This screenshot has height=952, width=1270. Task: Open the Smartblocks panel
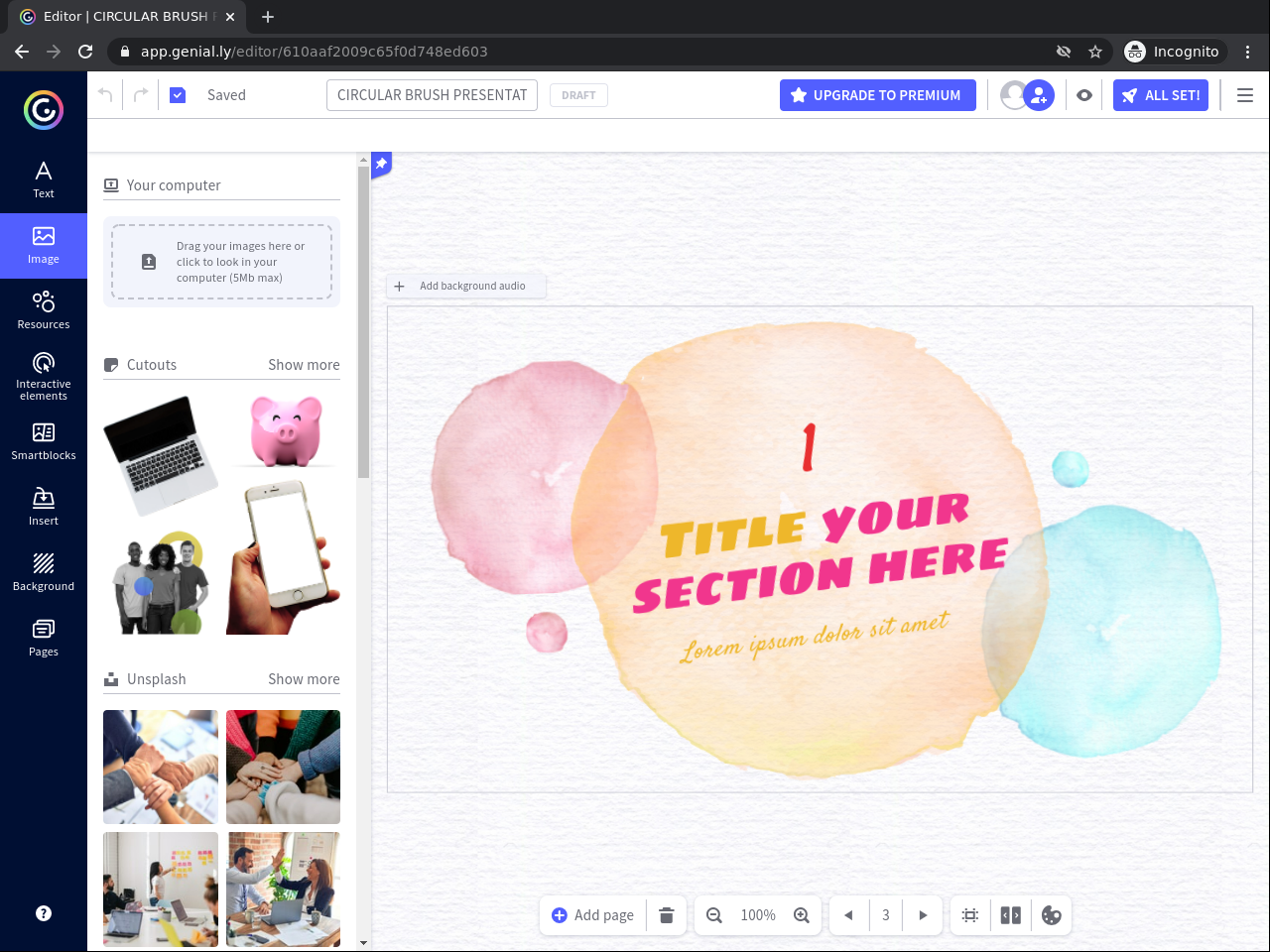(44, 442)
